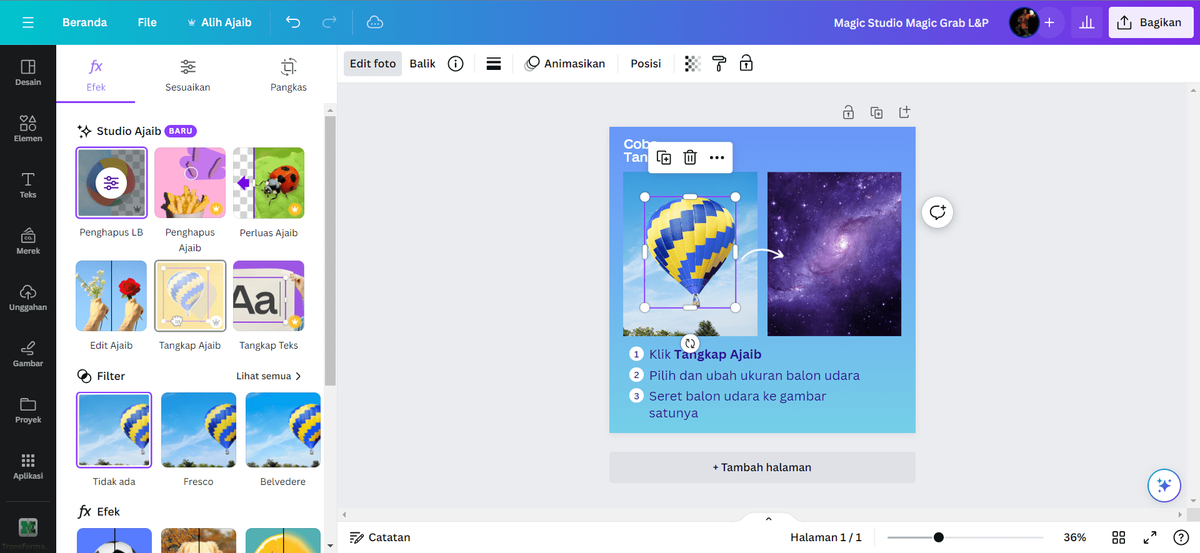1200x553 pixels.
Task: Open the Elemen sidebar panel
Action: click(28, 128)
